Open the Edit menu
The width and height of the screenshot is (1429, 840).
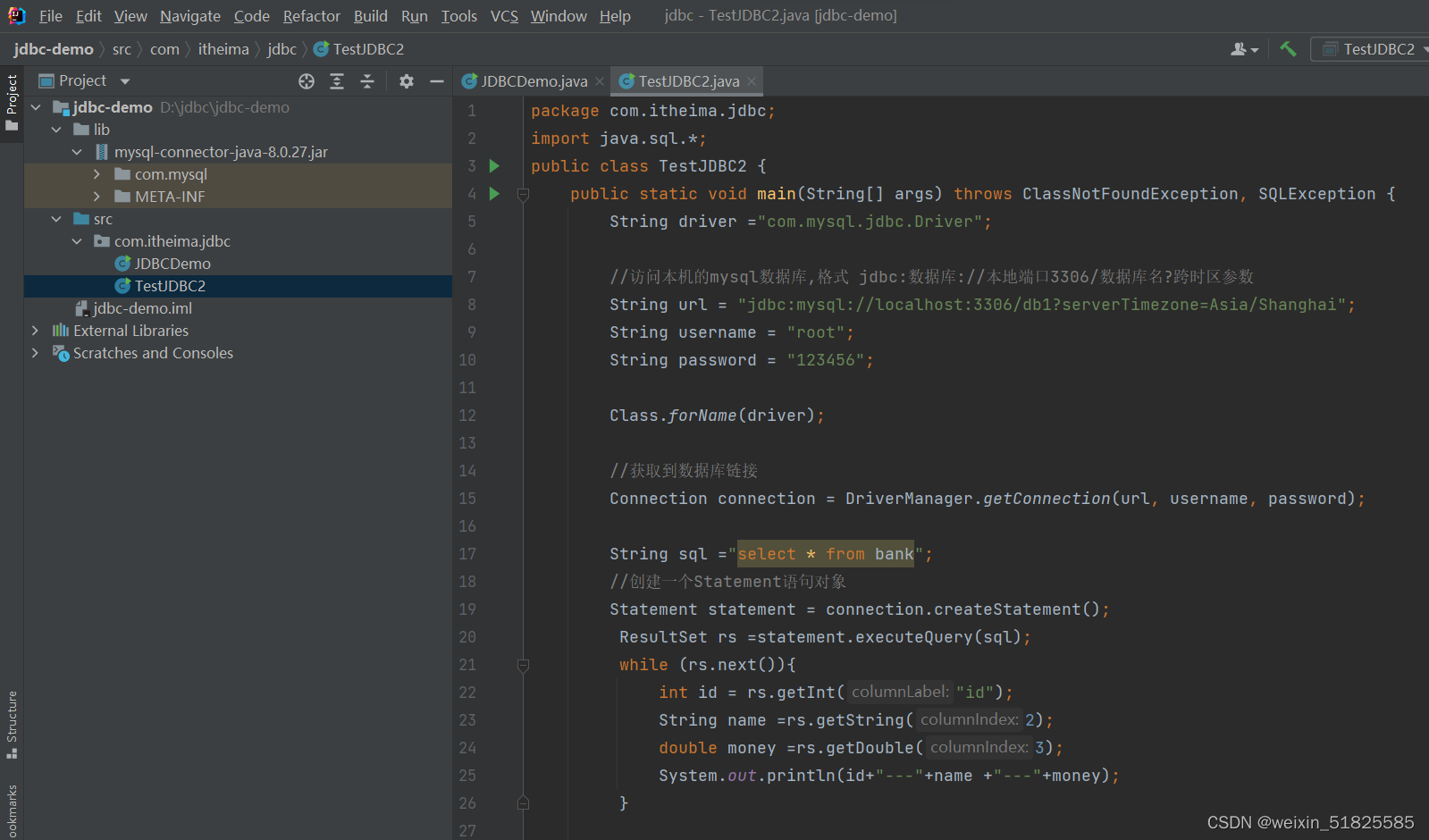pyautogui.click(x=88, y=16)
